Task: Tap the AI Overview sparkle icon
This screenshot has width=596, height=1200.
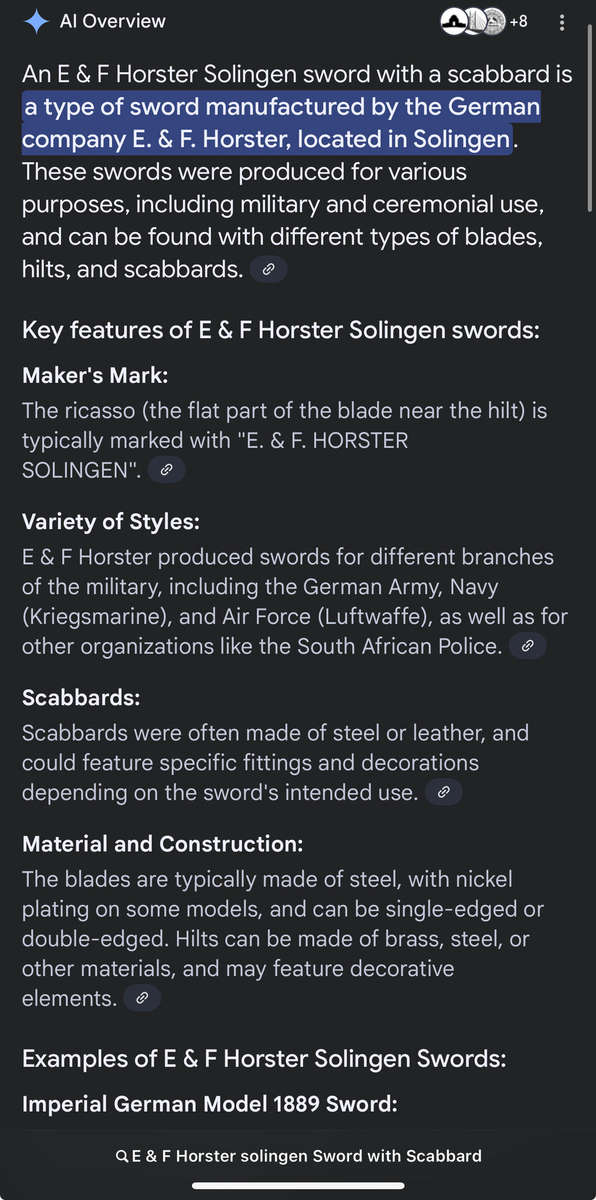Action: click(x=39, y=21)
